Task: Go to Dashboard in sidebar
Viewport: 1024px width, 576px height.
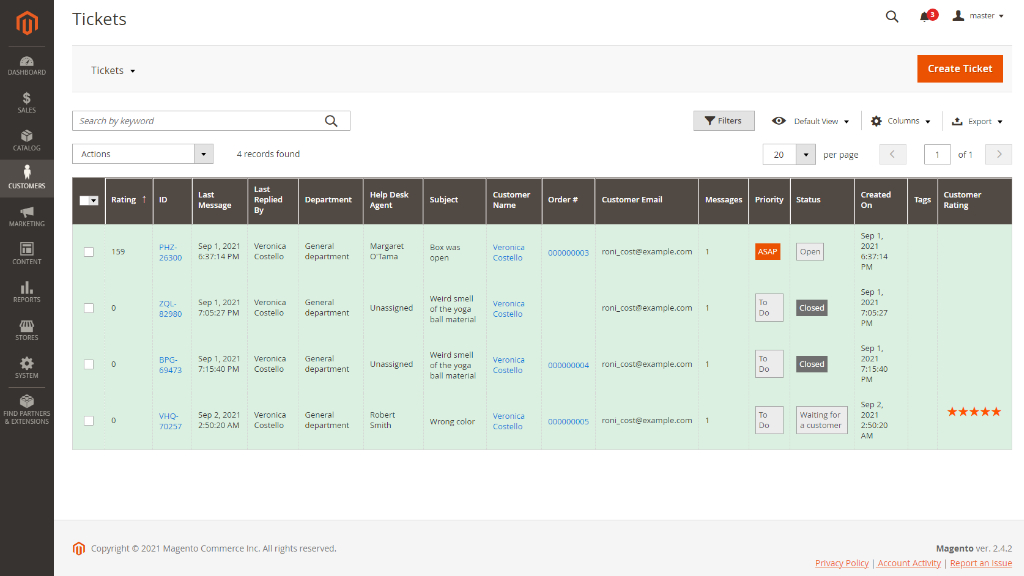Action: [27, 66]
